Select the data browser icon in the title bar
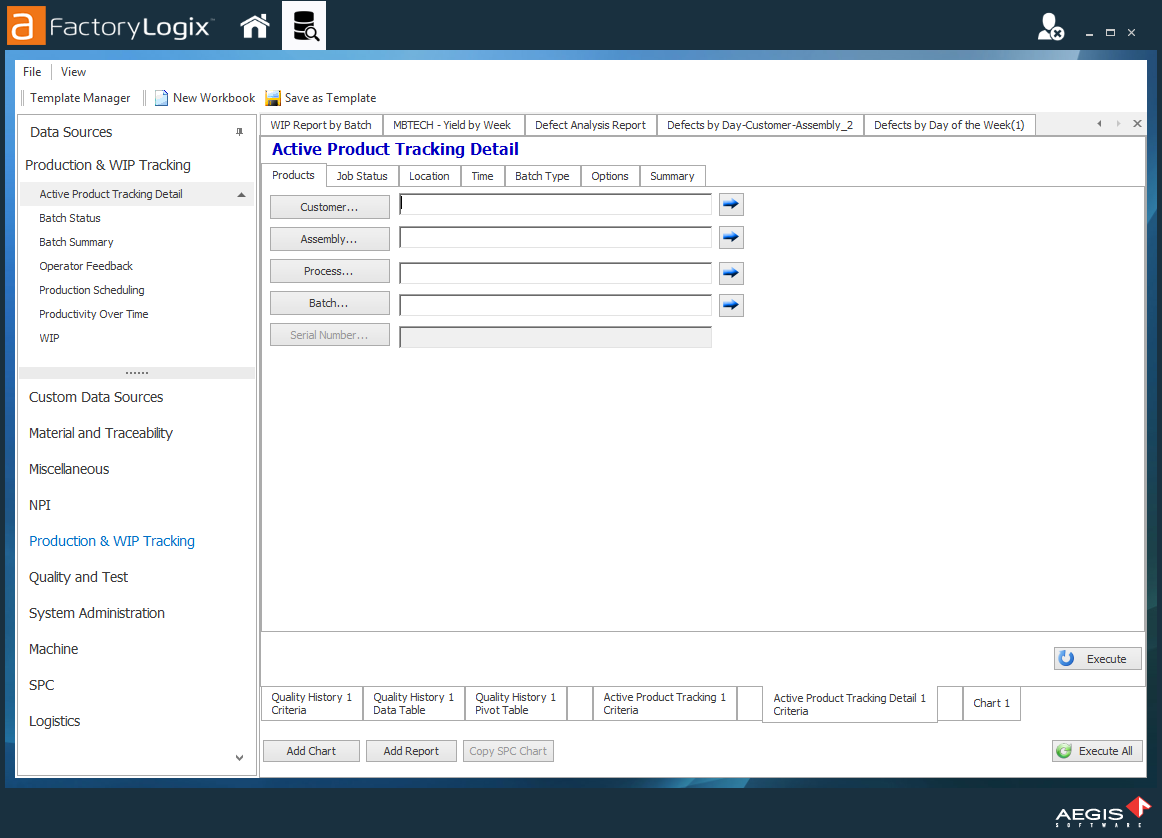 pos(305,26)
